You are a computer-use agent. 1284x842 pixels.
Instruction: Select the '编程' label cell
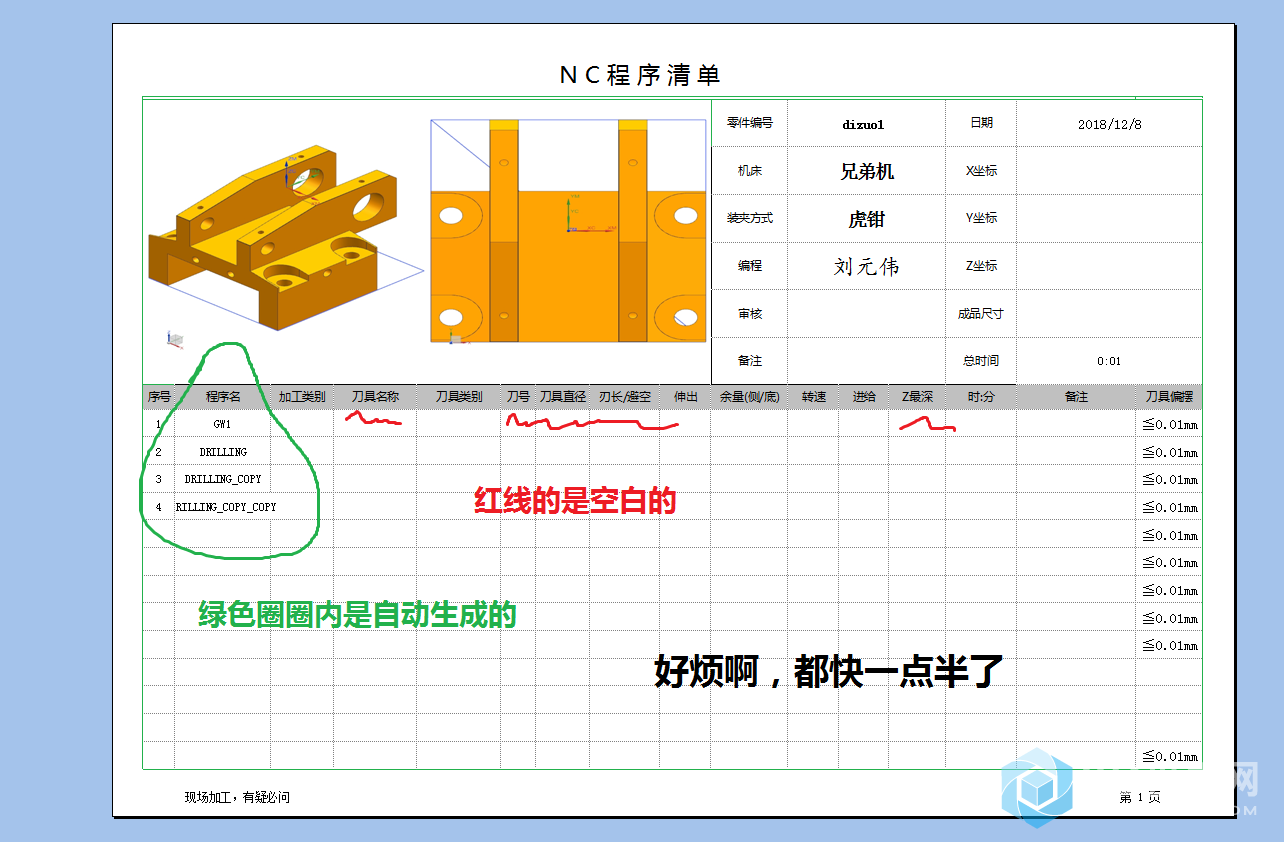click(x=750, y=266)
